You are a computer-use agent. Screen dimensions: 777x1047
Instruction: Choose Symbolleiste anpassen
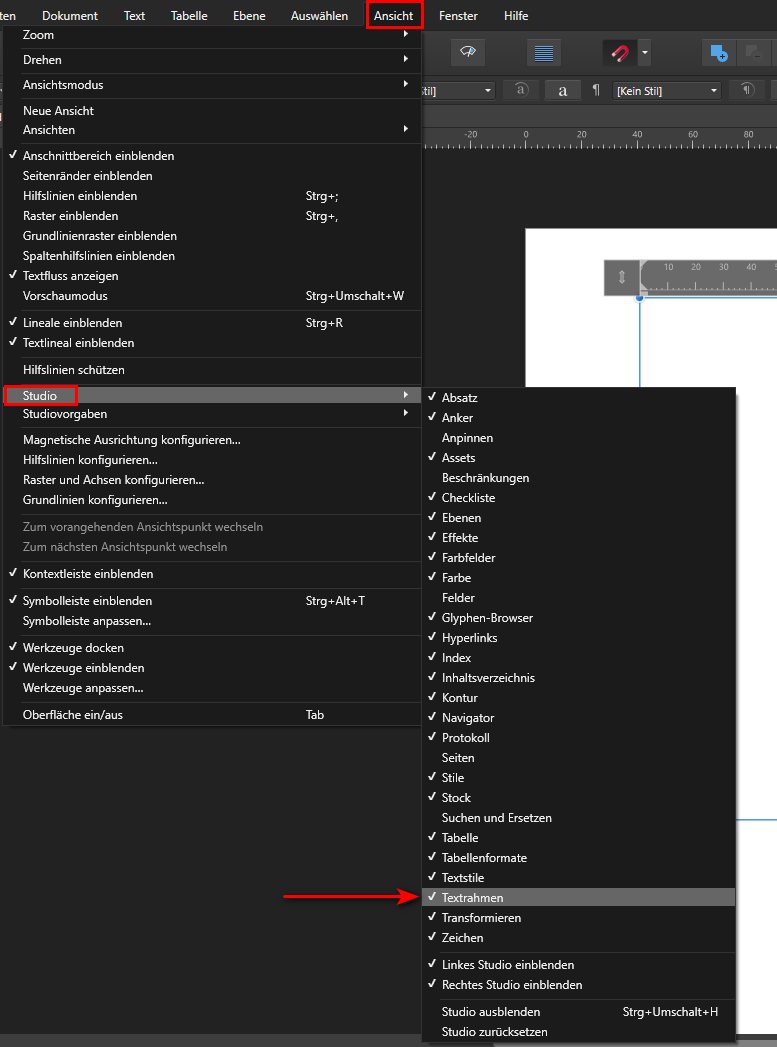pos(212,621)
